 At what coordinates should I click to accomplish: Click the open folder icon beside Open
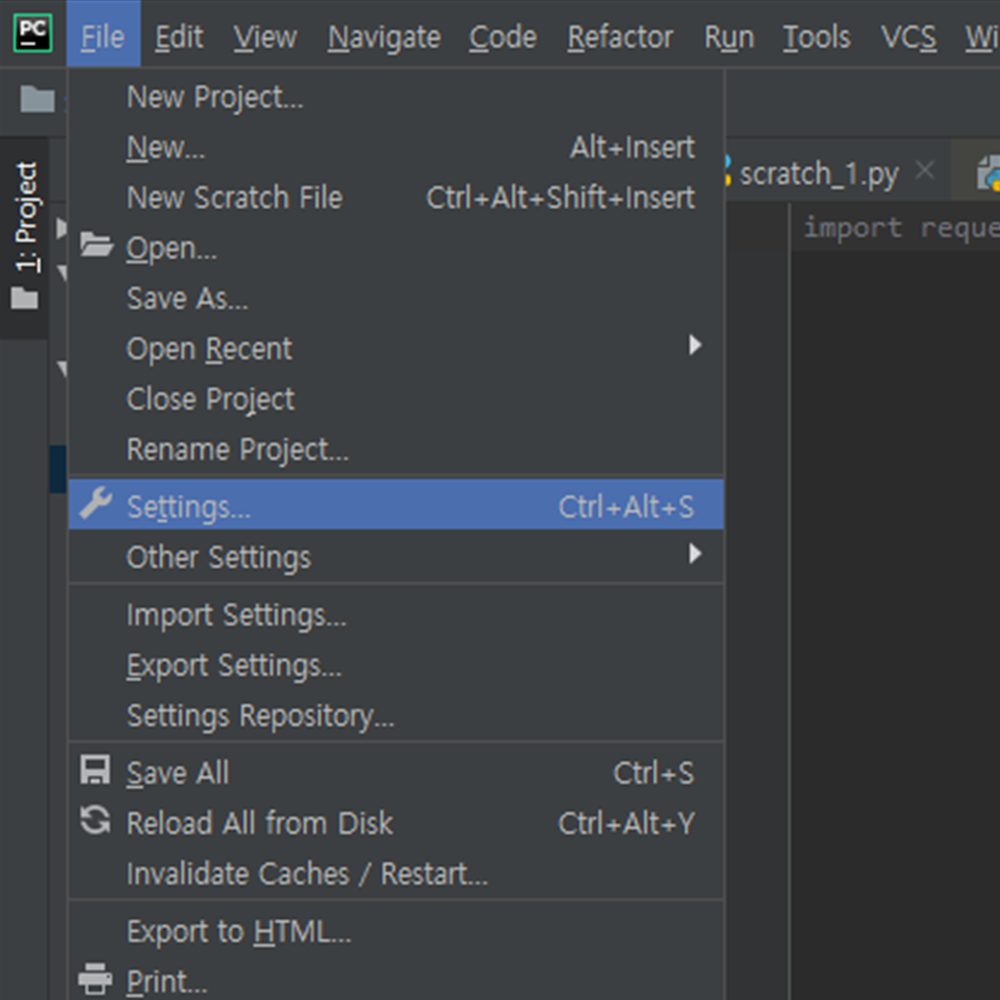click(96, 245)
